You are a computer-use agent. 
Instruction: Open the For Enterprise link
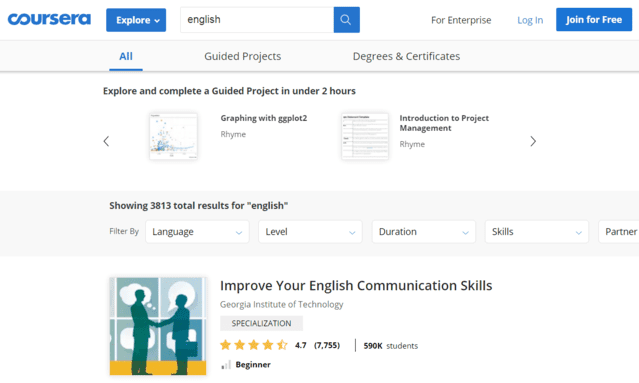click(x=461, y=20)
